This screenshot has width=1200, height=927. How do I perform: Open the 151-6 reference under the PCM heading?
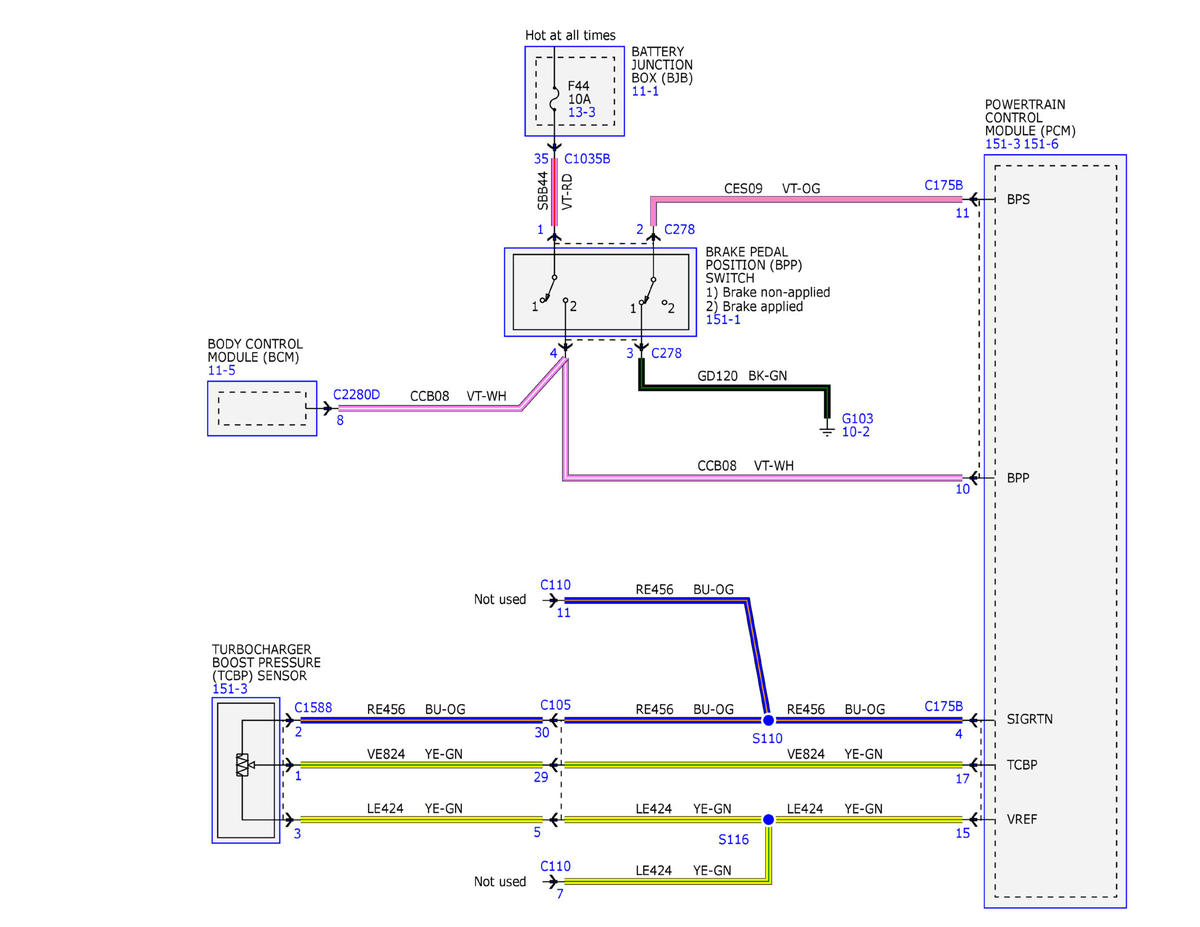tap(1040, 144)
